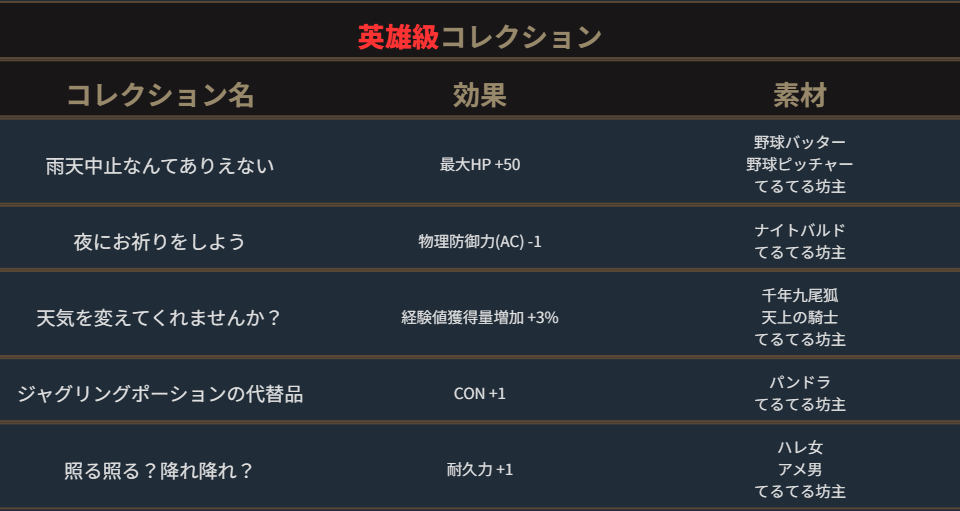The height and width of the screenshot is (511, 960).
Task: Click the 効果 column header
Action: (x=480, y=95)
